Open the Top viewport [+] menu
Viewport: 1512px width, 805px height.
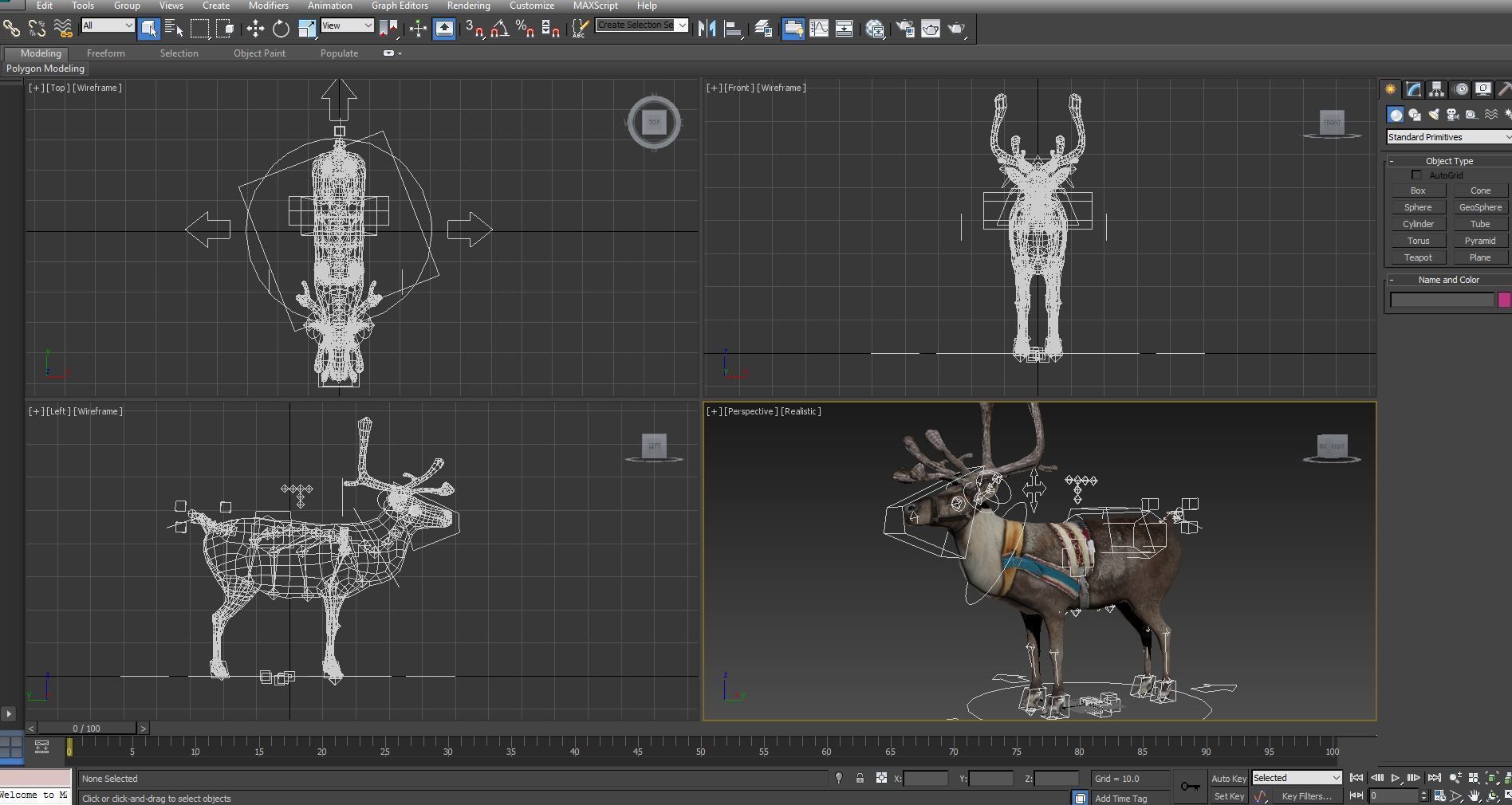(36, 88)
